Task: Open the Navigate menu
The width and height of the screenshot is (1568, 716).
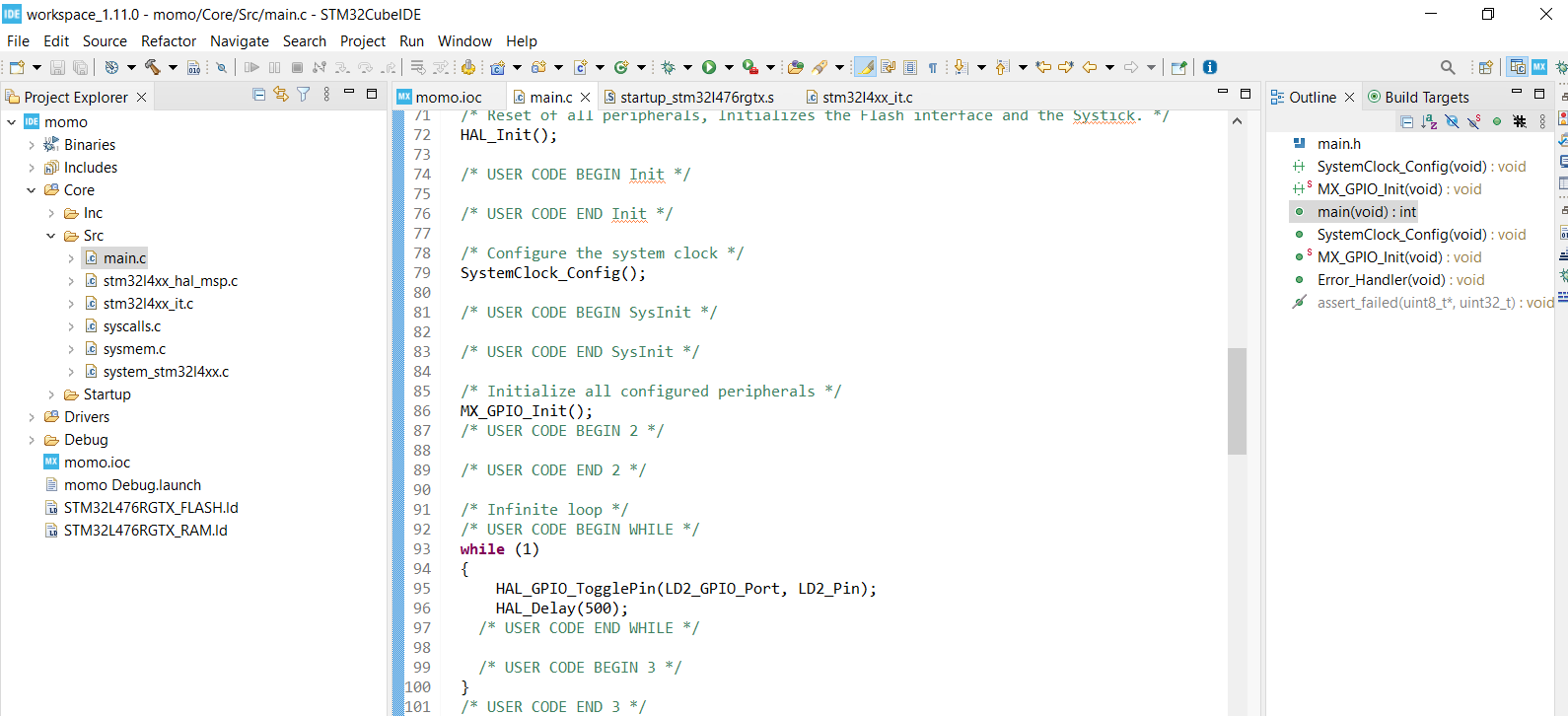Action: [240, 41]
